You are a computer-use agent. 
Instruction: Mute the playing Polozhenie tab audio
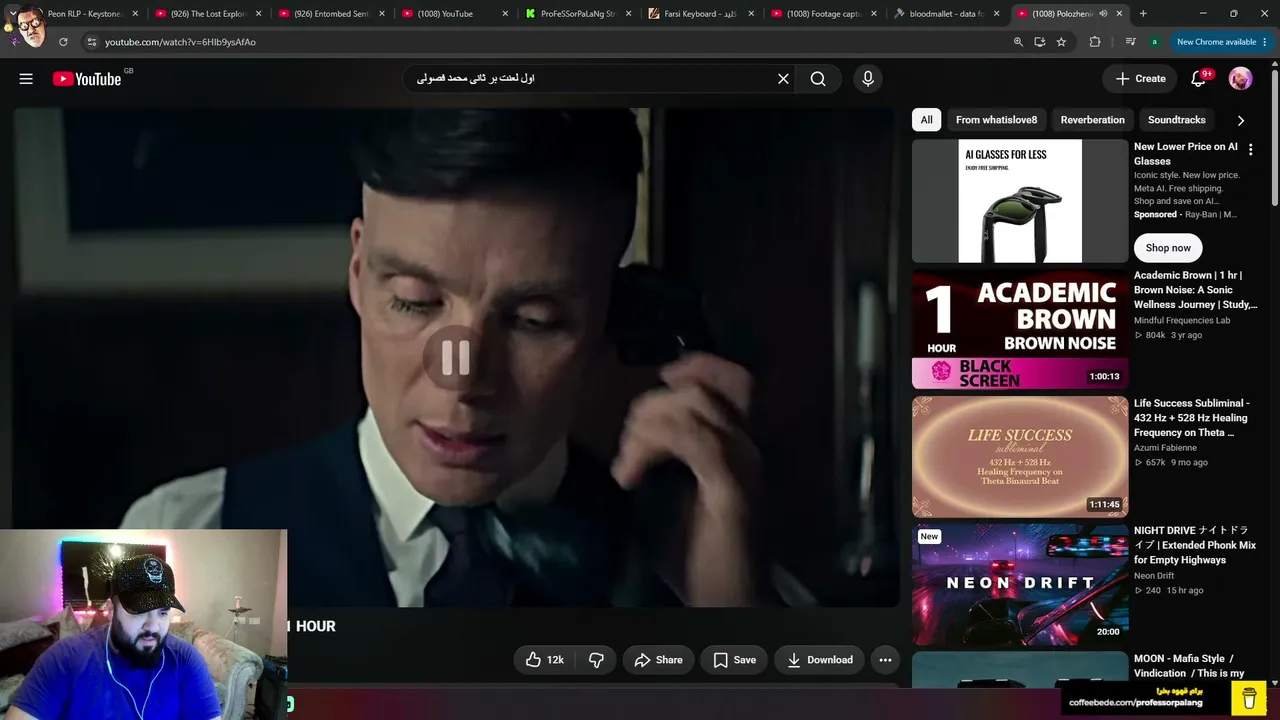pos(1103,14)
